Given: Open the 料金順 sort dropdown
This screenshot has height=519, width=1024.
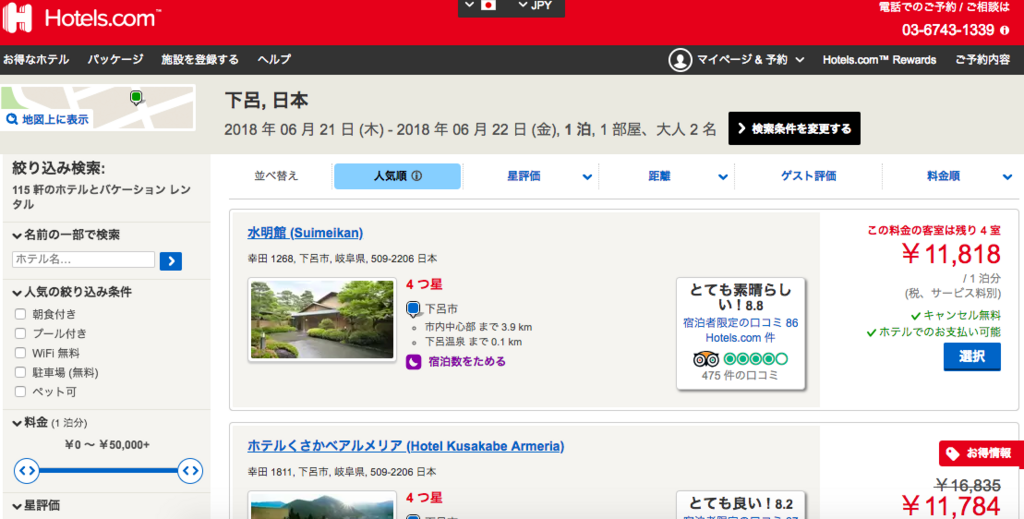Looking at the screenshot, I should (950, 176).
